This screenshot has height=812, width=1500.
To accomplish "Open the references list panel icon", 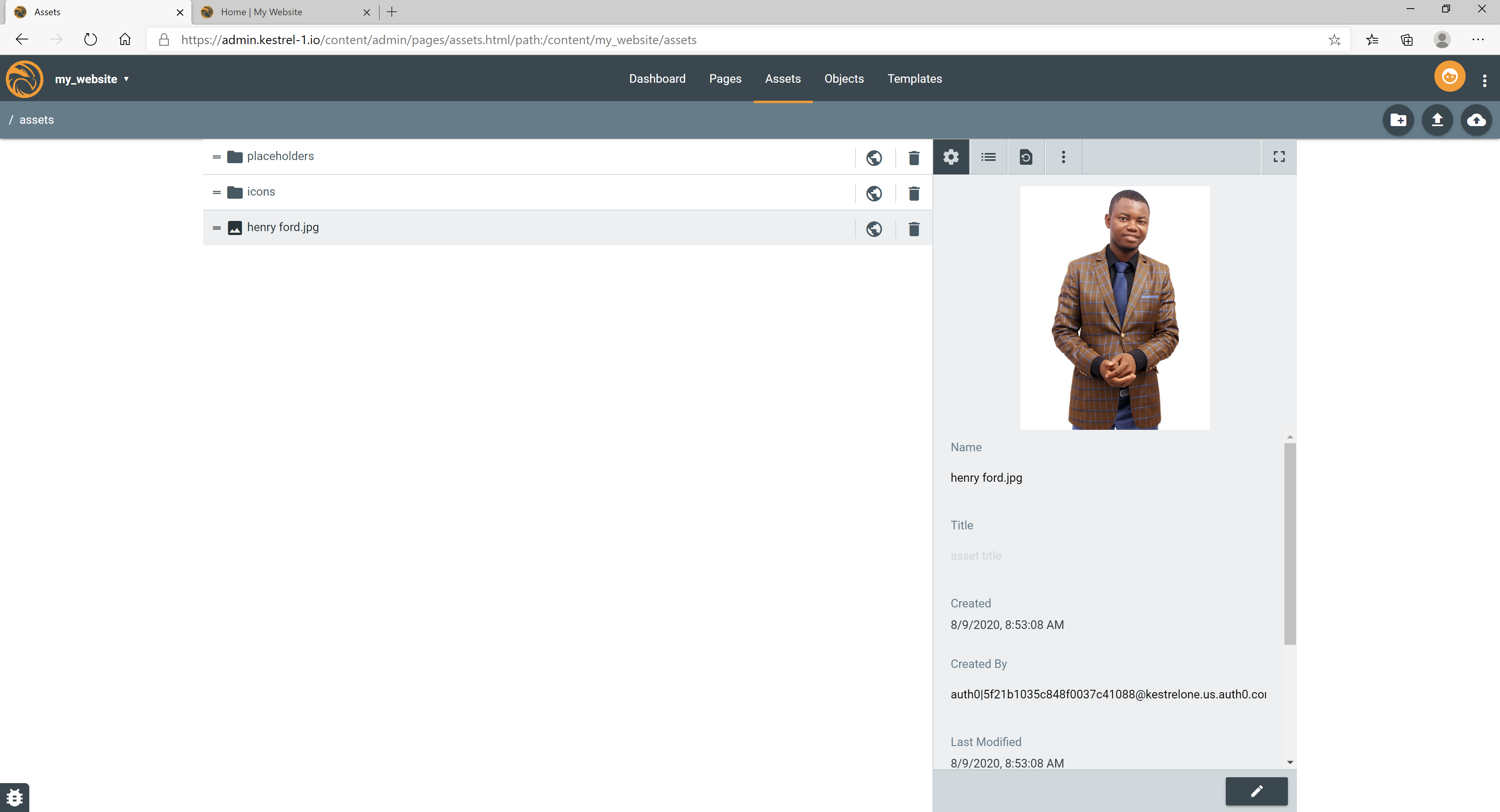I will 988,157.
